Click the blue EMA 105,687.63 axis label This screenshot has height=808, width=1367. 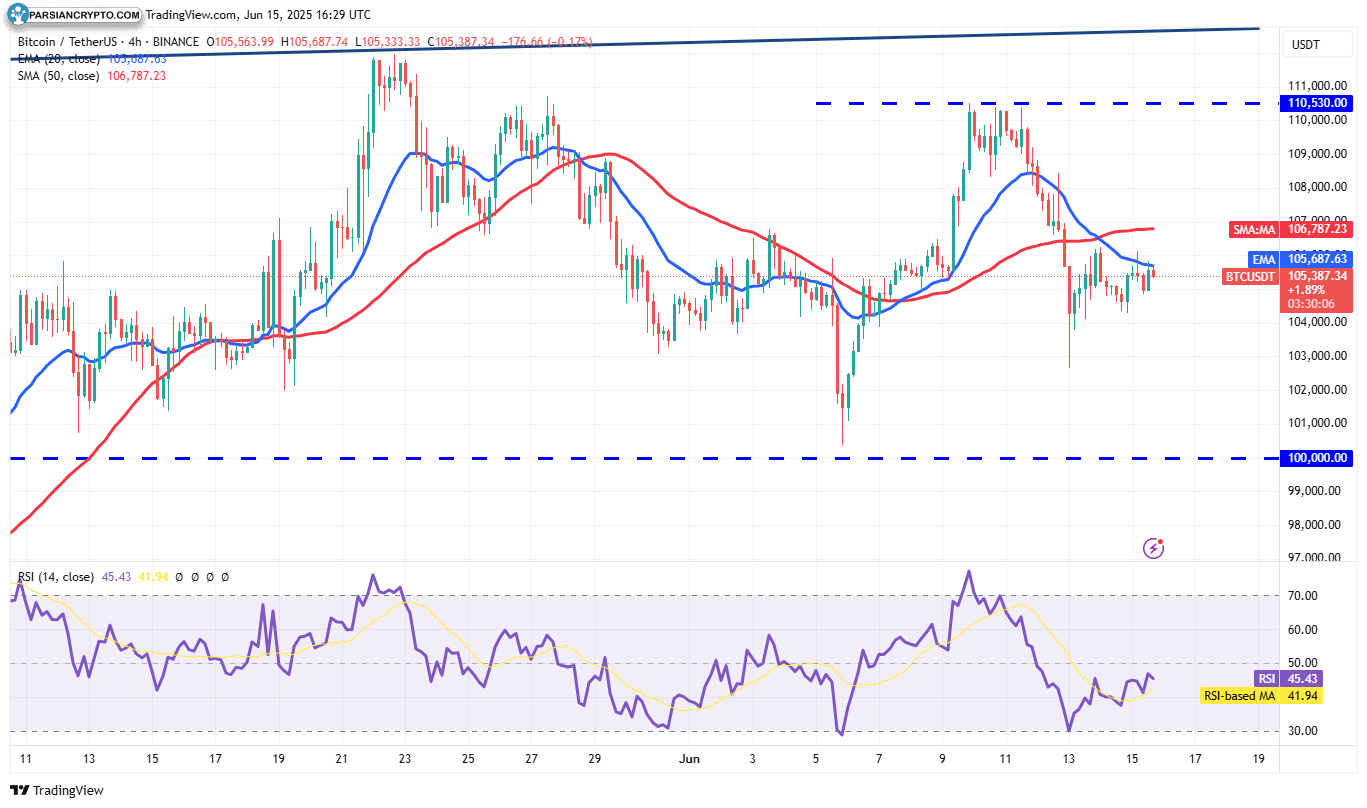click(1301, 259)
